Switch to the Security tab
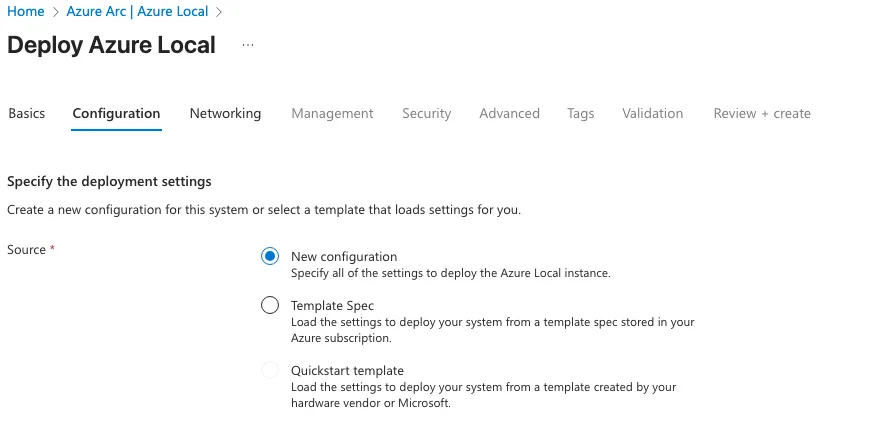This screenshot has width=877, height=427. [x=427, y=114]
